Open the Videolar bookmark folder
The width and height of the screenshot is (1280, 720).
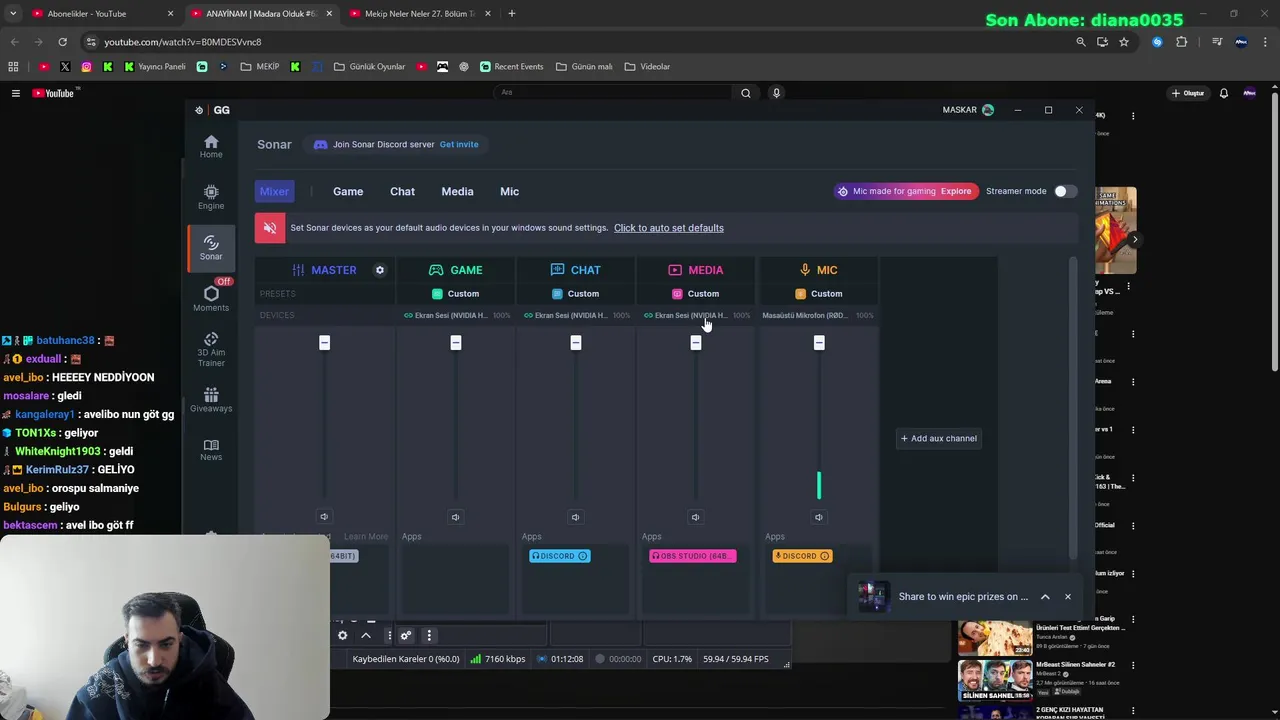(x=648, y=67)
